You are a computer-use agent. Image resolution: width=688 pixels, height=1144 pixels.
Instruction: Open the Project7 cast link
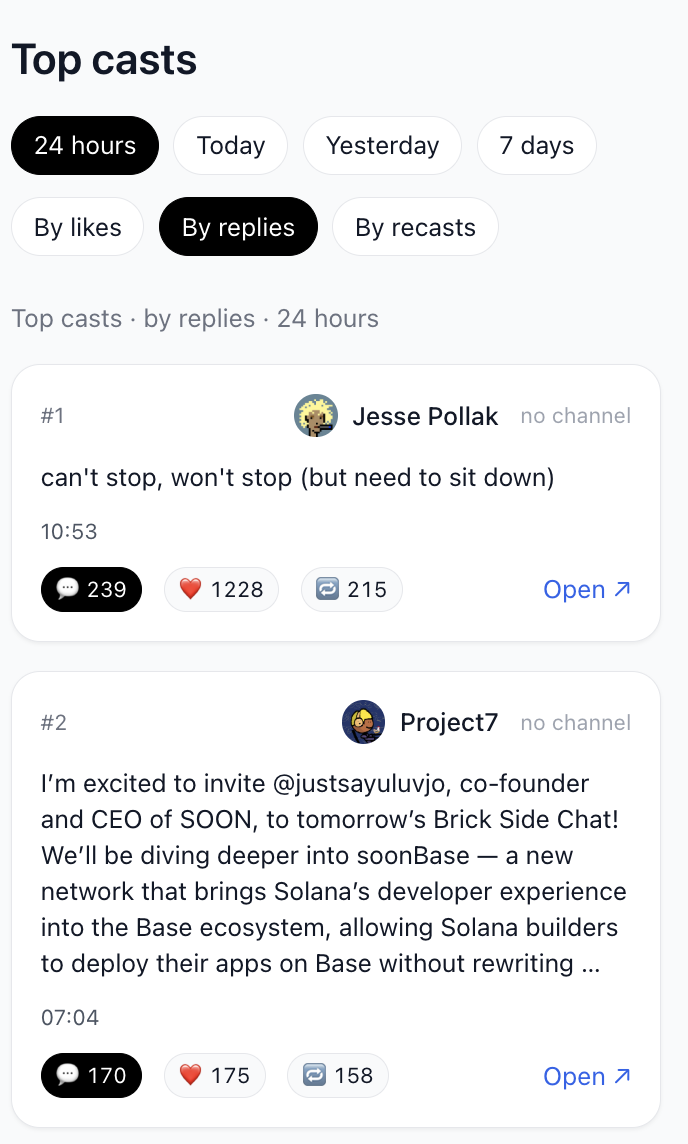coord(587,1076)
